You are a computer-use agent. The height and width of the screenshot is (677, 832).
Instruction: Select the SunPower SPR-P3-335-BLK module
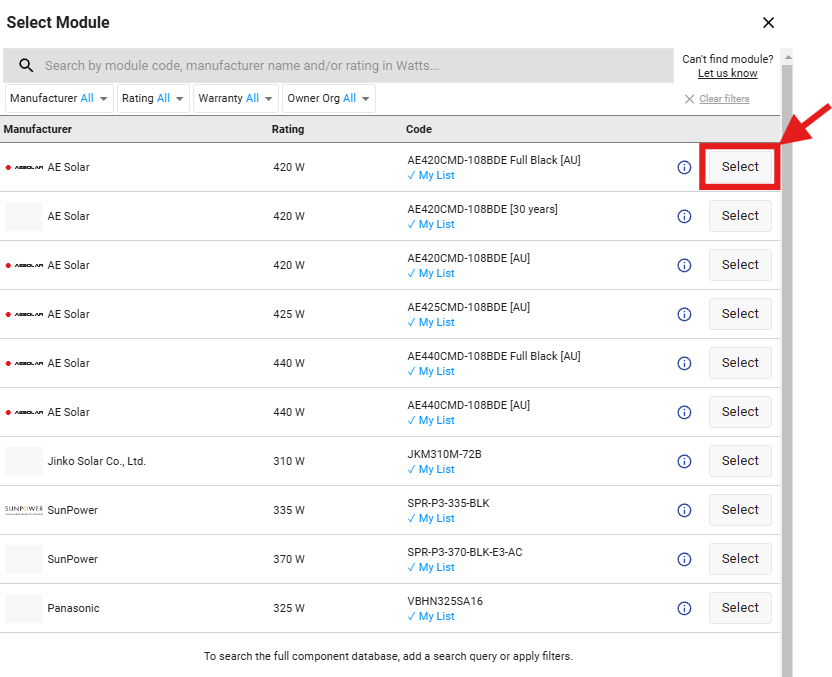(x=740, y=510)
